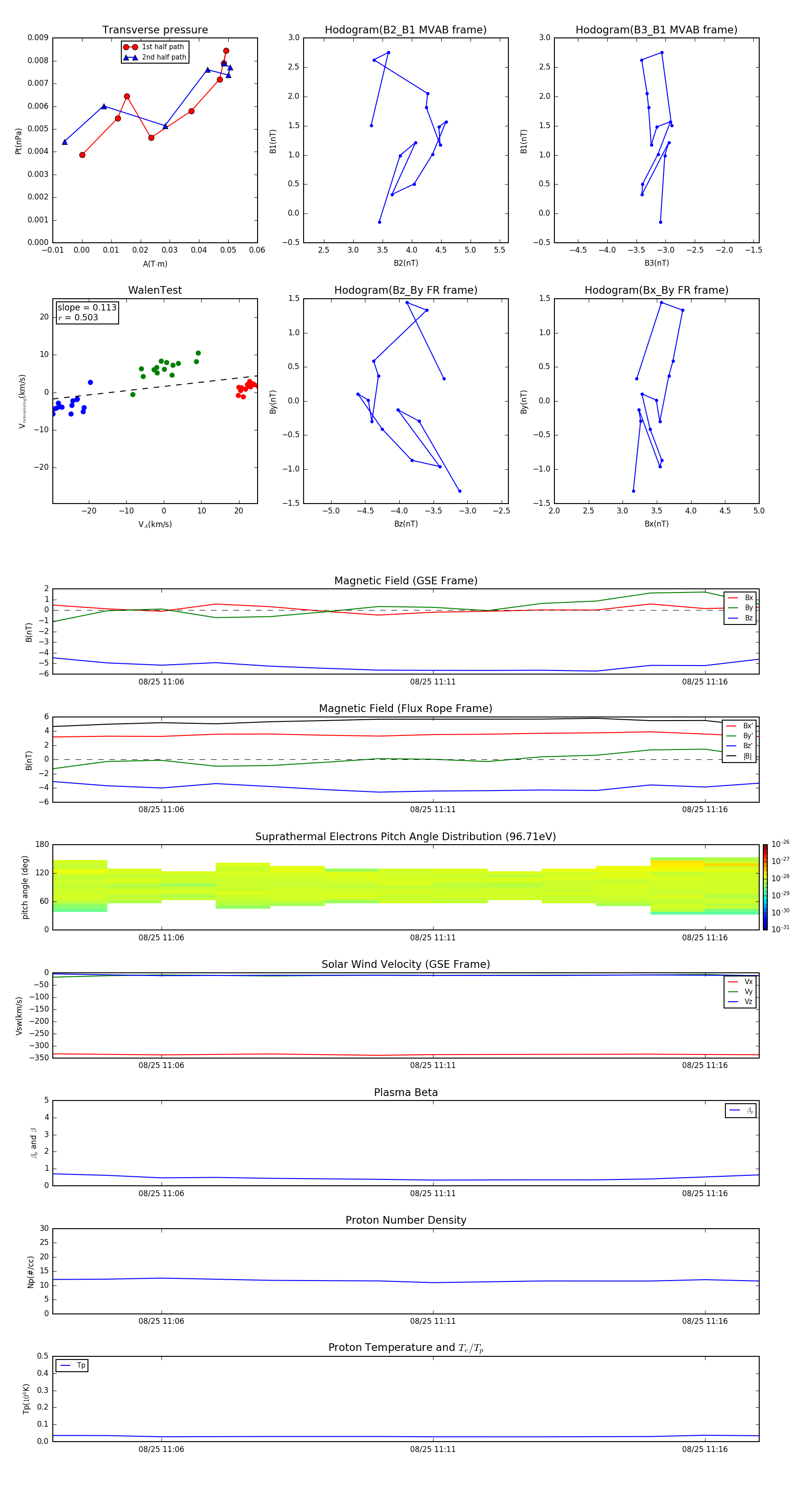Viewport: 812px width, 1489px height.
Task: Click the 'B2(nT)' x-axis label
Action: pos(406,263)
